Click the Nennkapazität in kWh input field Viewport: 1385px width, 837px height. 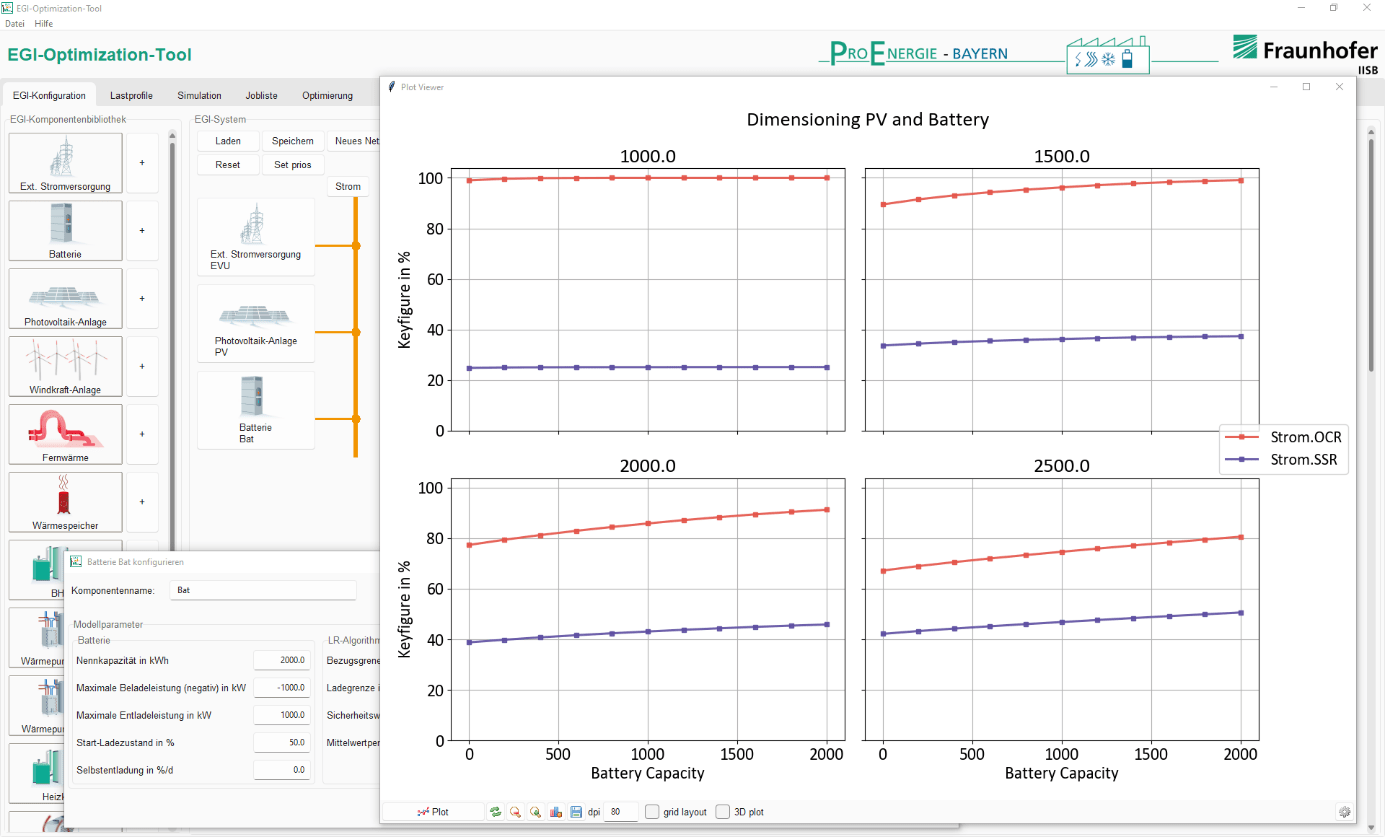coord(281,660)
